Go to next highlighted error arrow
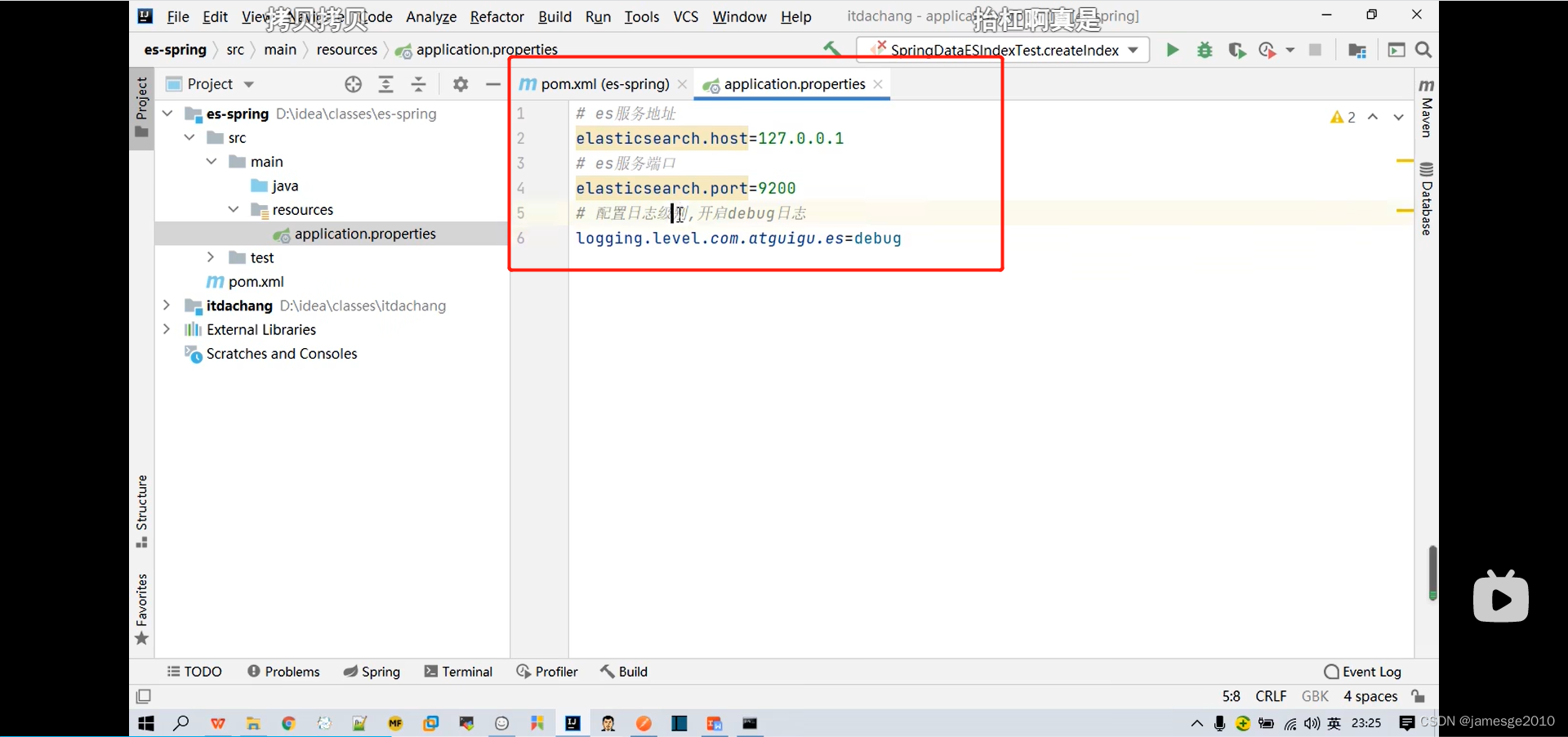1568x737 pixels. tap(1398, 117)
